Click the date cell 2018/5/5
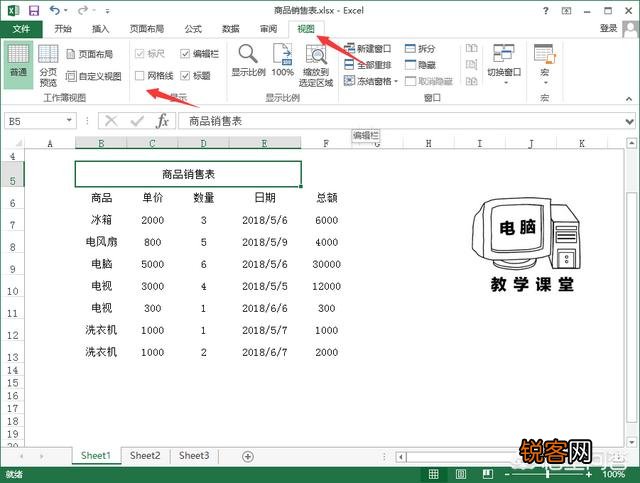The image size is (640, 483). (265, 286)
